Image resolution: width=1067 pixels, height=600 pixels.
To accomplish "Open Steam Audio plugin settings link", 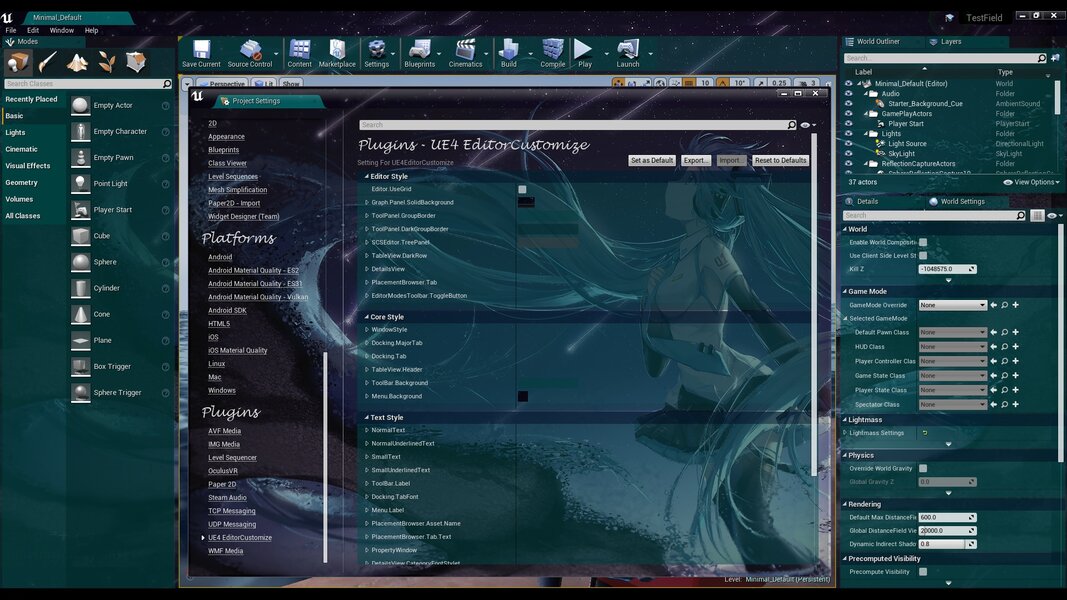I will point(227,498).
